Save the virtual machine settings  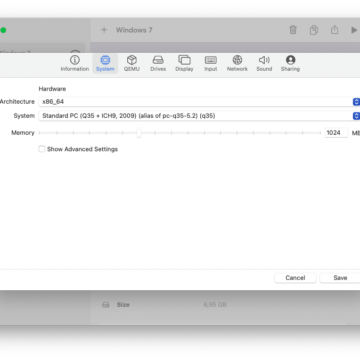tap(340, 278)
